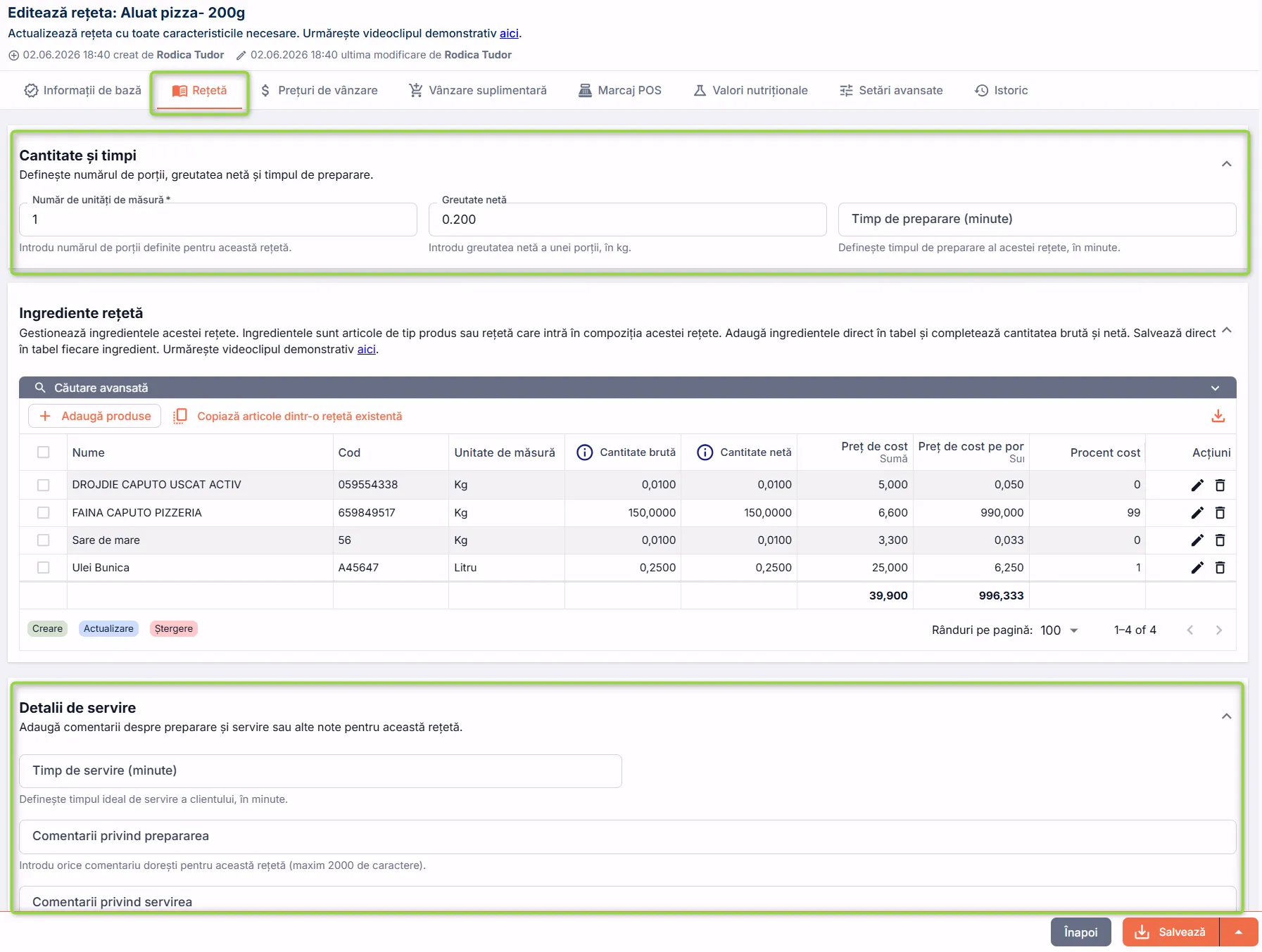Open the demo video link in header

coord(509,33)
